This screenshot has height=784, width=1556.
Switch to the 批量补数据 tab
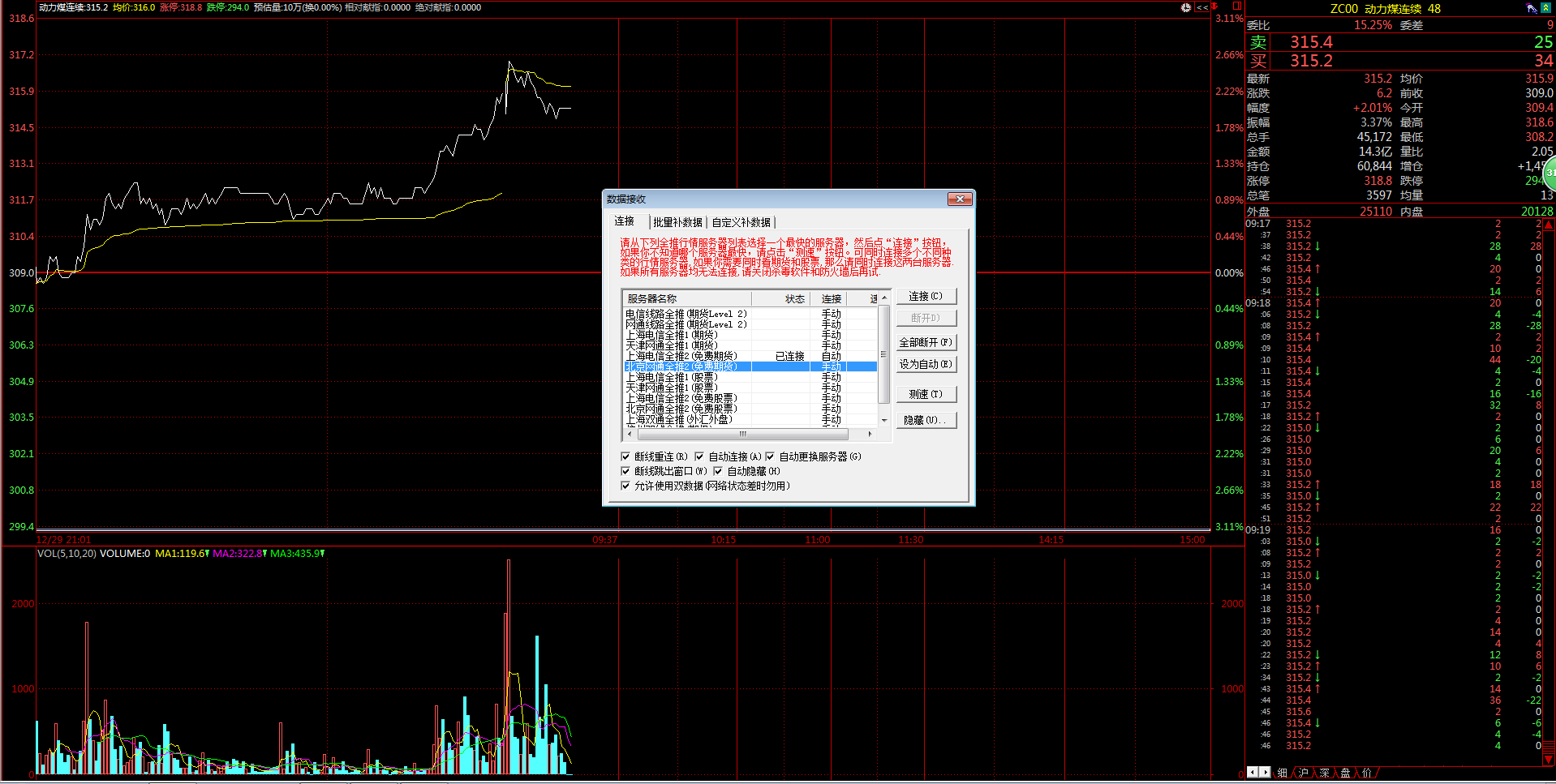677,222
